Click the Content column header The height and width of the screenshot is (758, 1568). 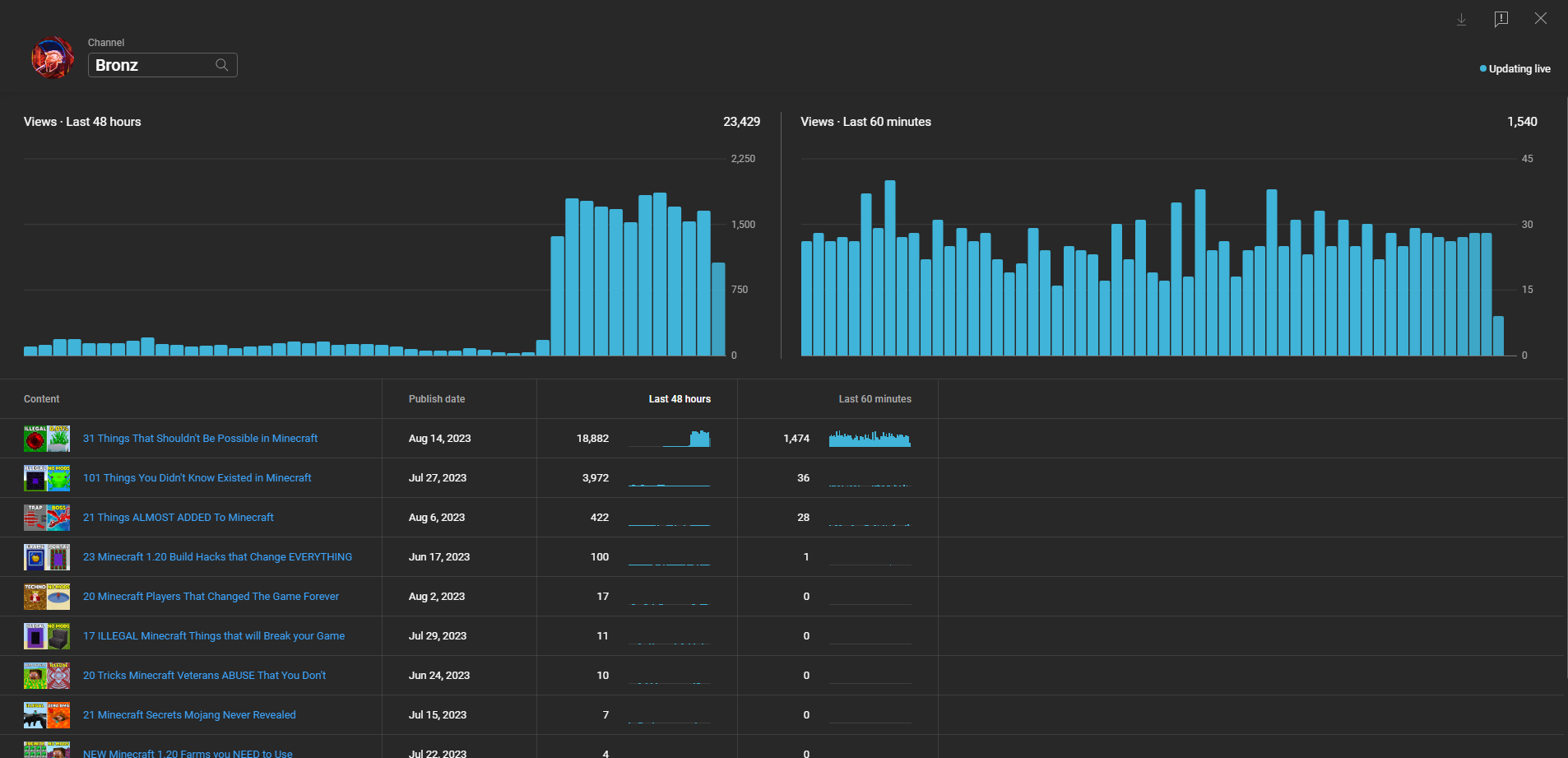coord(42,399)
